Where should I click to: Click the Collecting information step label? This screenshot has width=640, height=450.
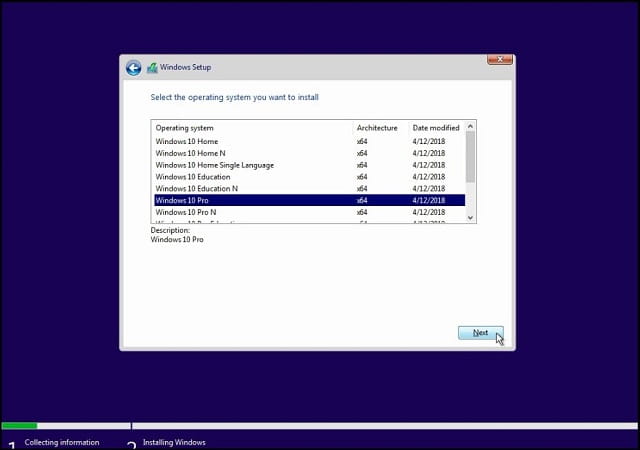pyautogui.click(x=62, y=442)
